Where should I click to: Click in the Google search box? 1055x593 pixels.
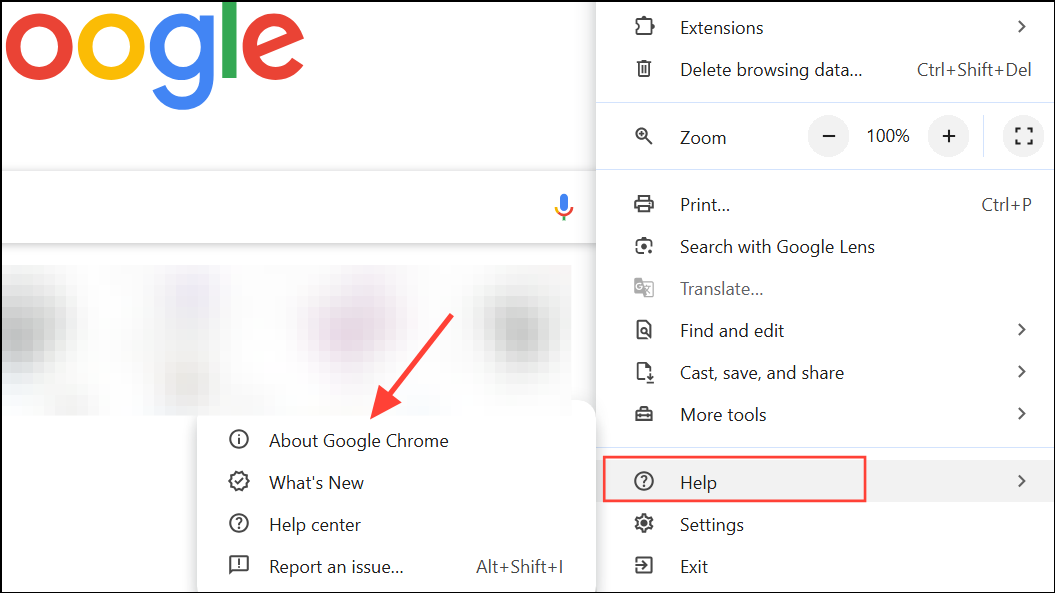pyautogui.click(x=270, y=207)
